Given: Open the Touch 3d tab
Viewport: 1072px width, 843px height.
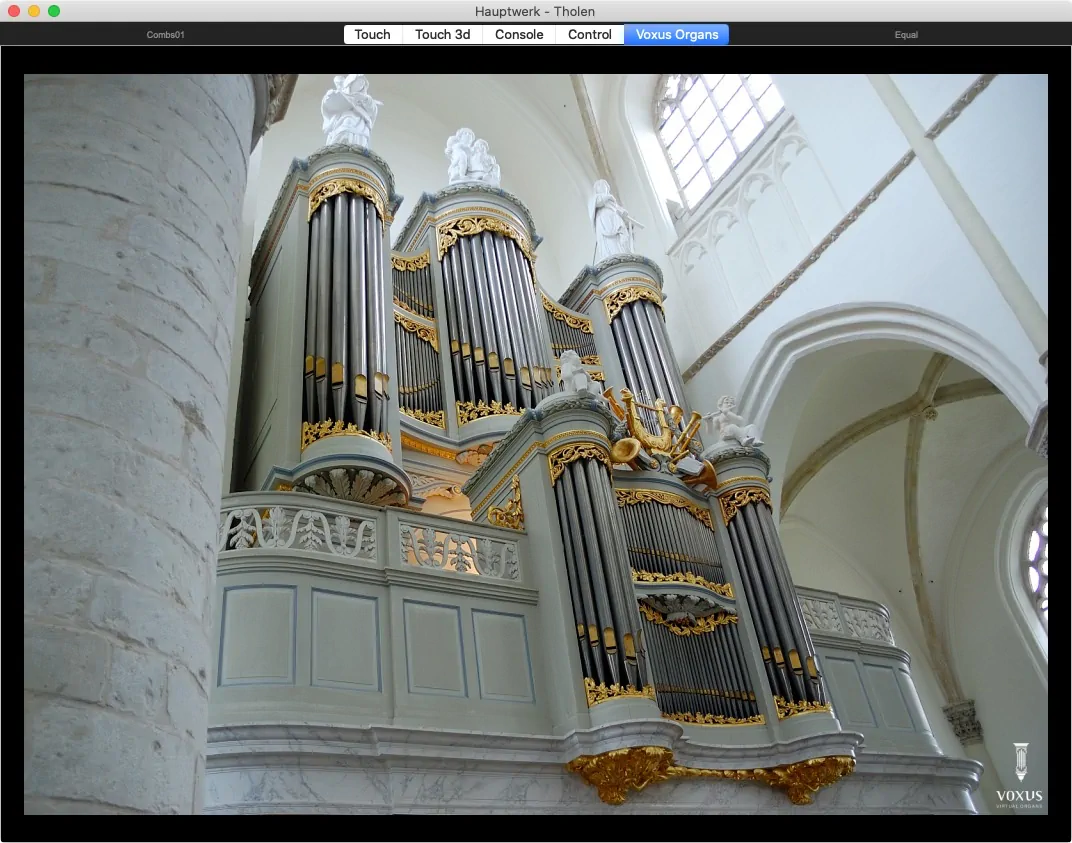Looking at the screenshot, I should coord(442,34).
